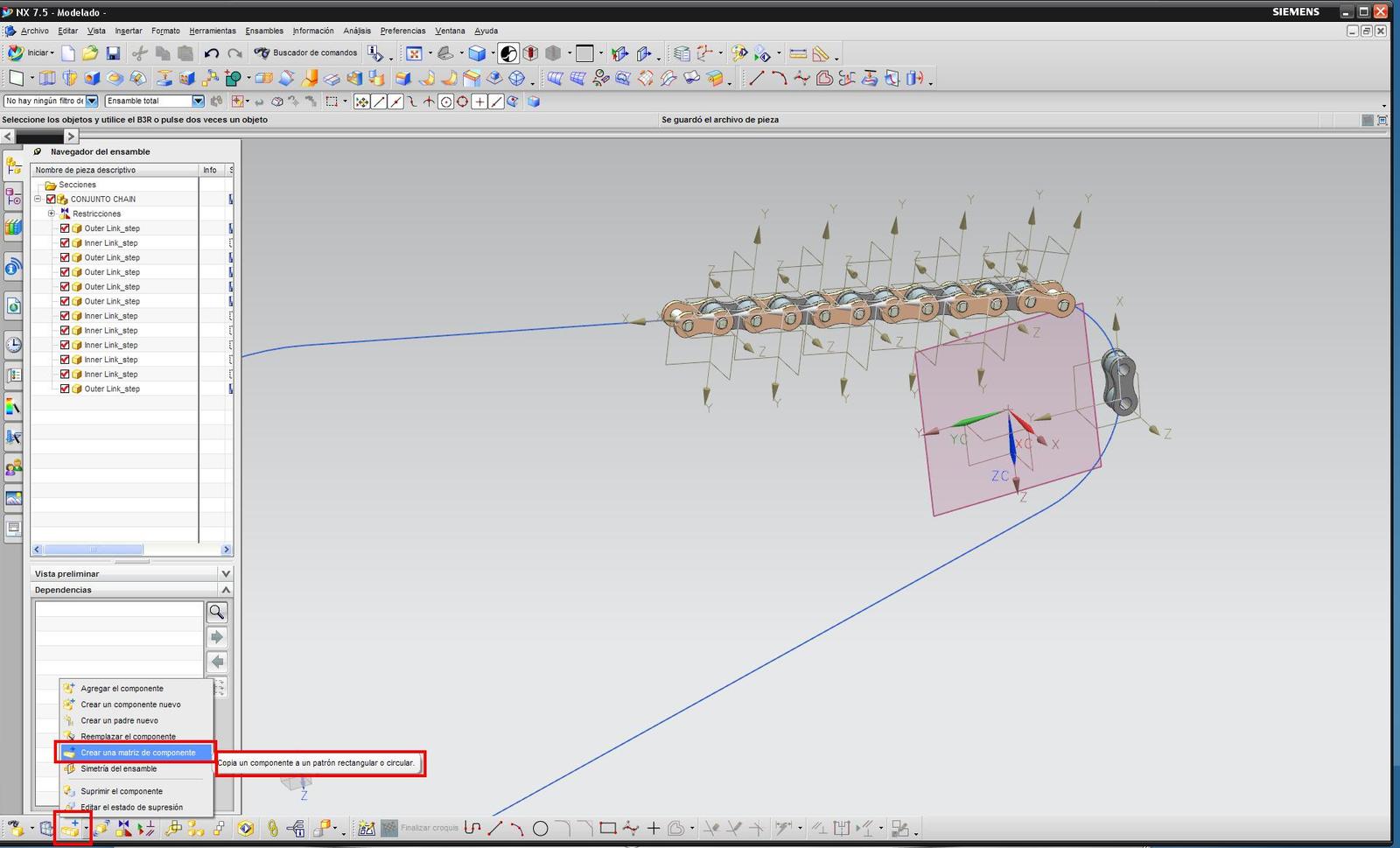
Task: Open the dropdown arrow beside Add component icon
Action: point(86,829)
